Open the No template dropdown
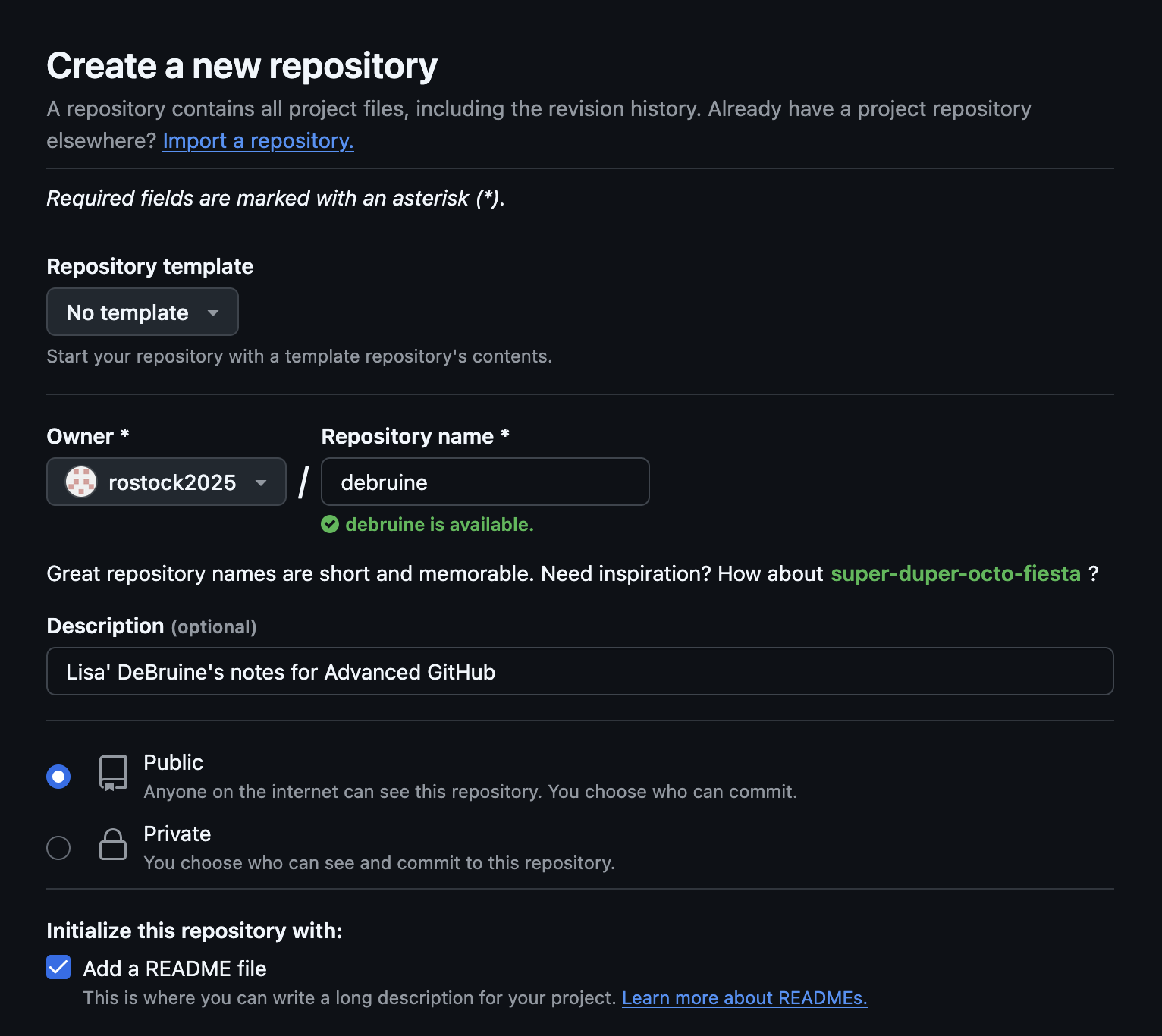 coord(142,312)
